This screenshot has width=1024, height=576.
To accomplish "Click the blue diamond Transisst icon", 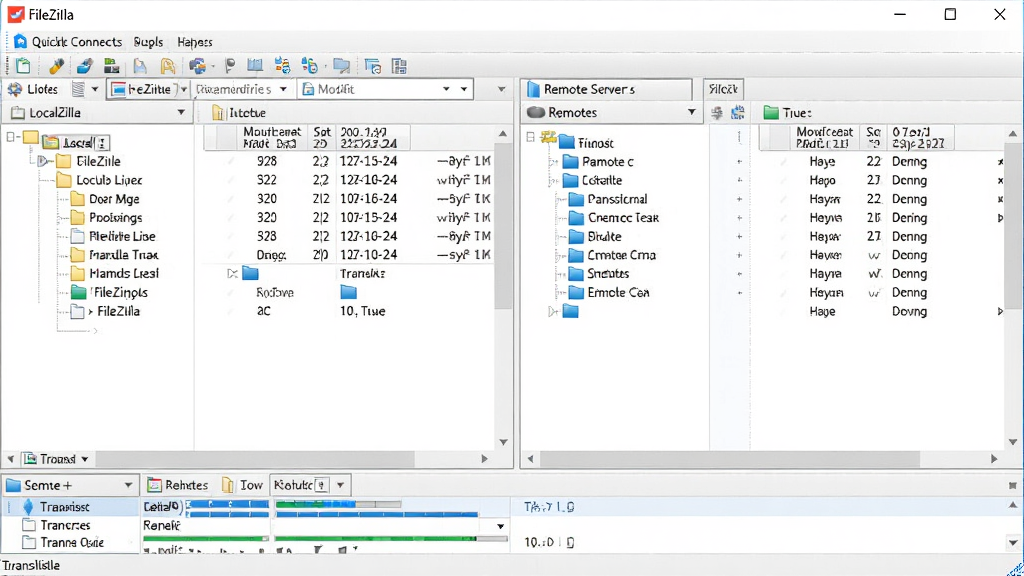I will pos(28,506).
